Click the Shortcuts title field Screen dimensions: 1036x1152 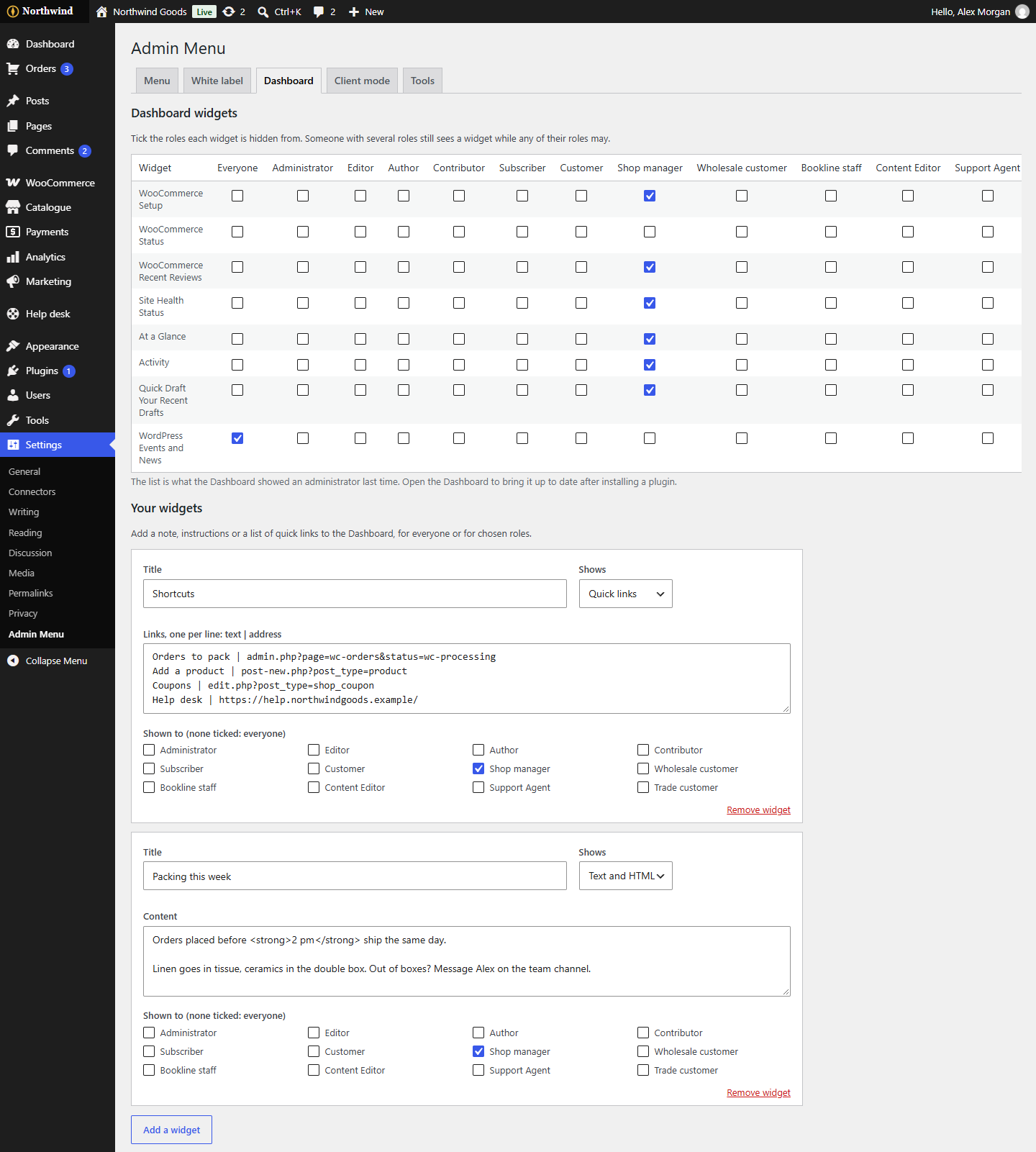[x=355, y=594]
